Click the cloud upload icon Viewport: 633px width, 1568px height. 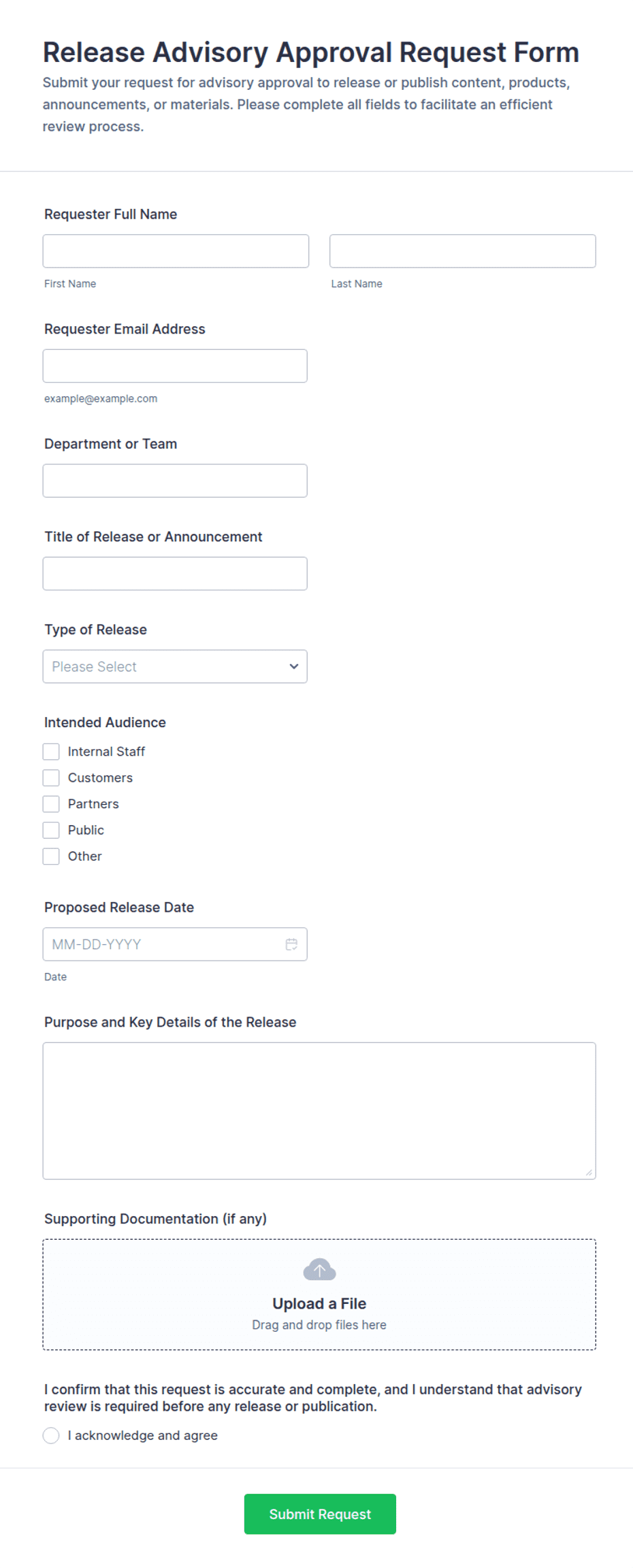pos(319,1269)
